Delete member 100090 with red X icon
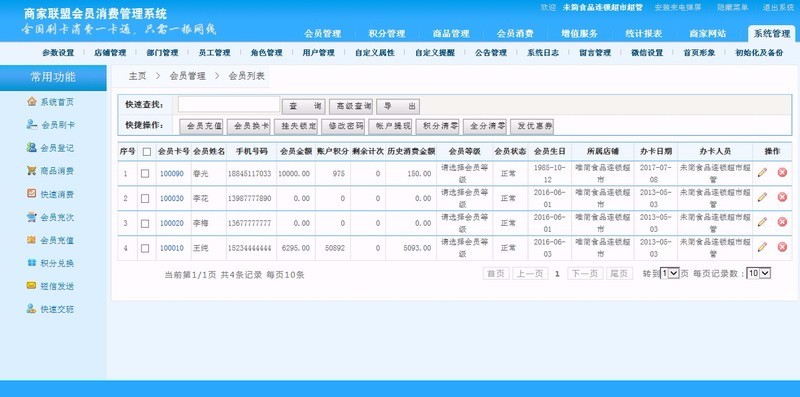The image size is (800, 397). (x=782, y=172)
